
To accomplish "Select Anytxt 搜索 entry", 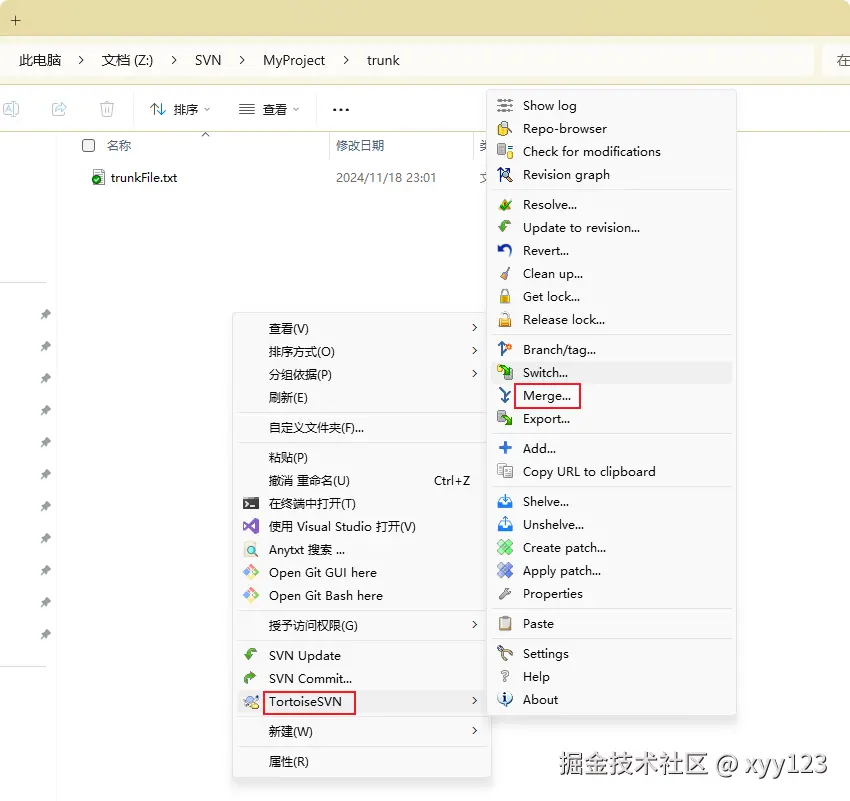I will pyautogui.click(x=361, y=550).
